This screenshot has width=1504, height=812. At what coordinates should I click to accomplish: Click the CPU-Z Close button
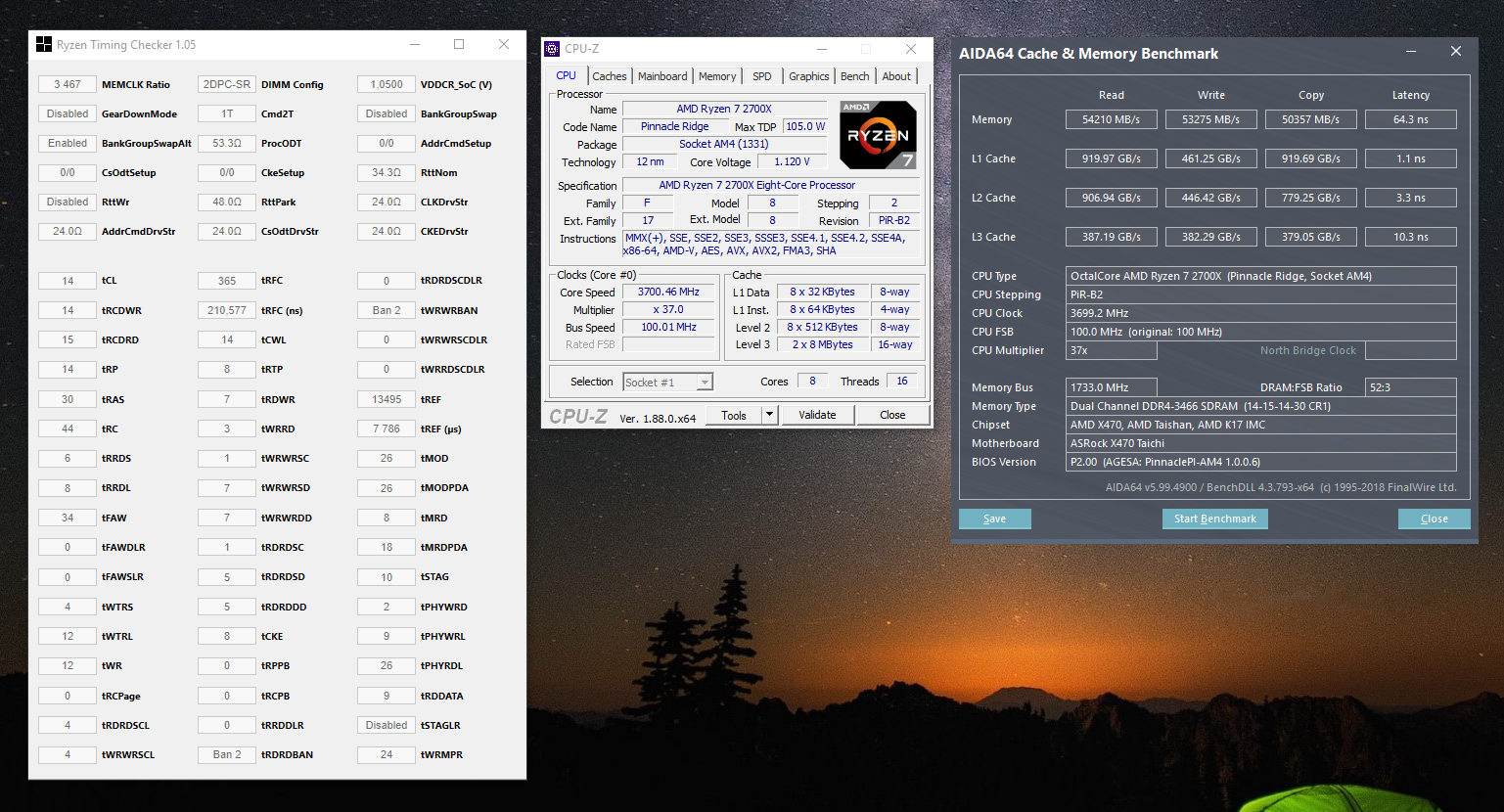point(892,415)
